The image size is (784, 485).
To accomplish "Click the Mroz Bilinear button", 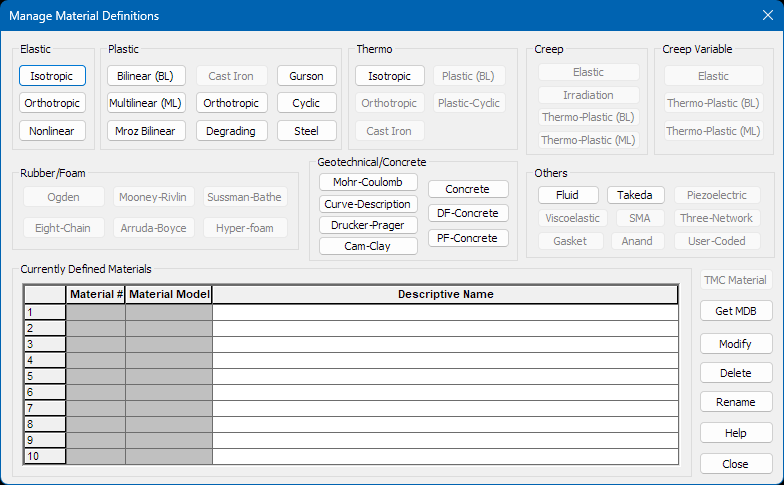I will (x=146, y=131).
